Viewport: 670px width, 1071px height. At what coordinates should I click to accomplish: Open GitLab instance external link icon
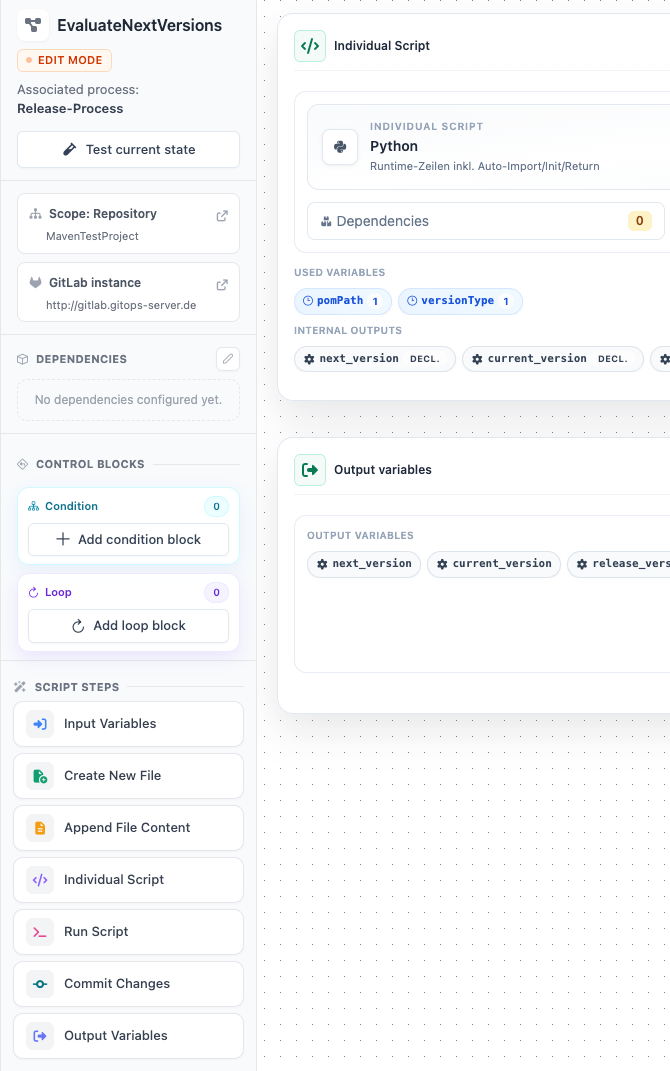point(222,284)
